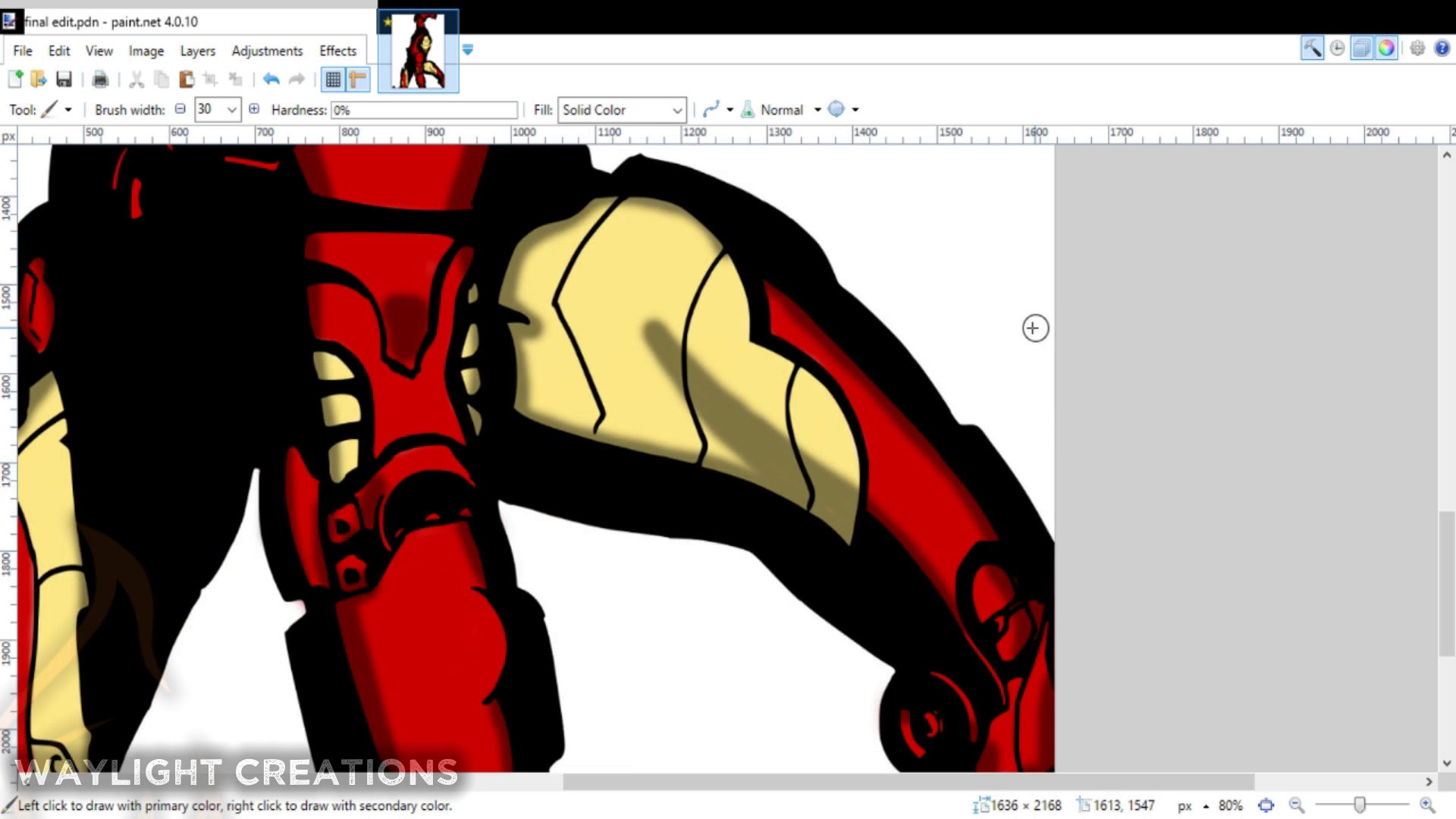Screen dimensions: 1456x819
Task: Click the Open file folder icon
Action: [39, 79]
